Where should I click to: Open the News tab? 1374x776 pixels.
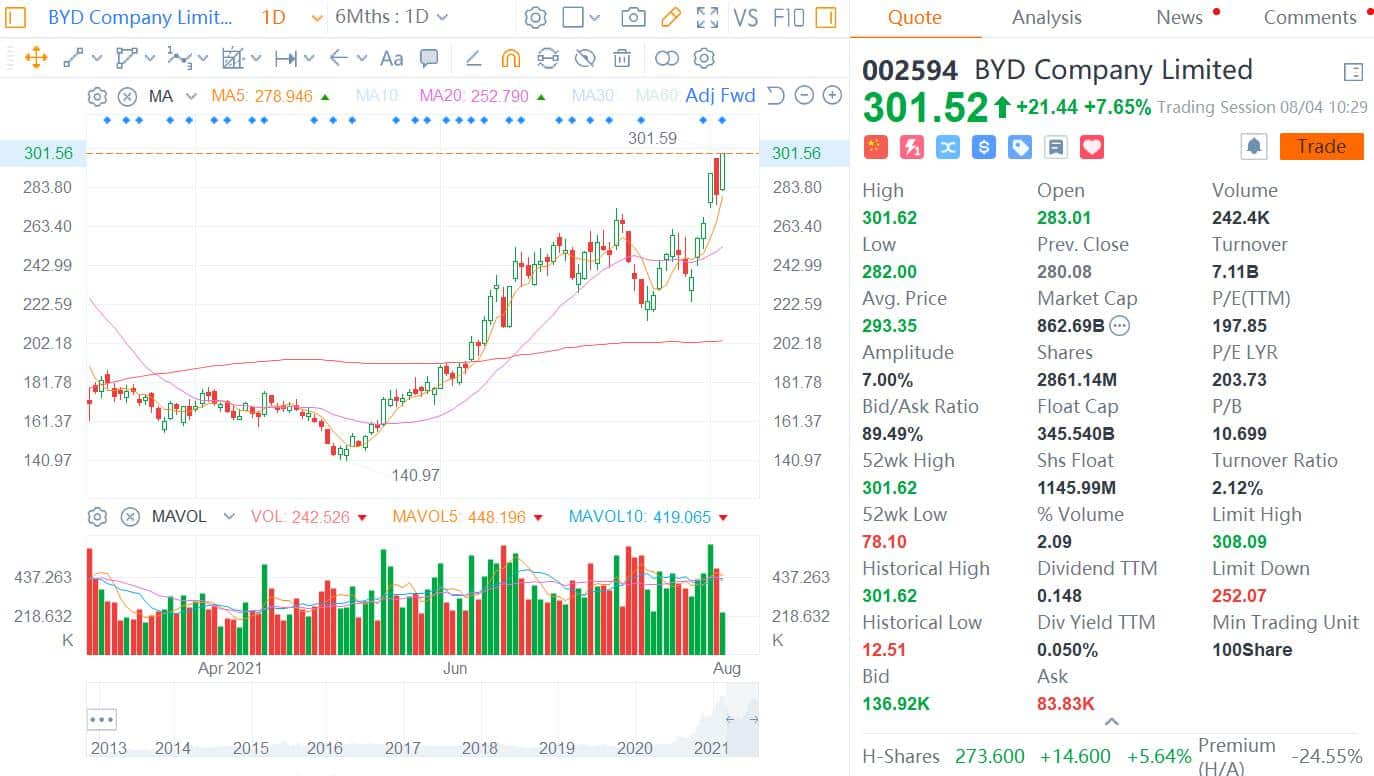(x=1180, y=17)
